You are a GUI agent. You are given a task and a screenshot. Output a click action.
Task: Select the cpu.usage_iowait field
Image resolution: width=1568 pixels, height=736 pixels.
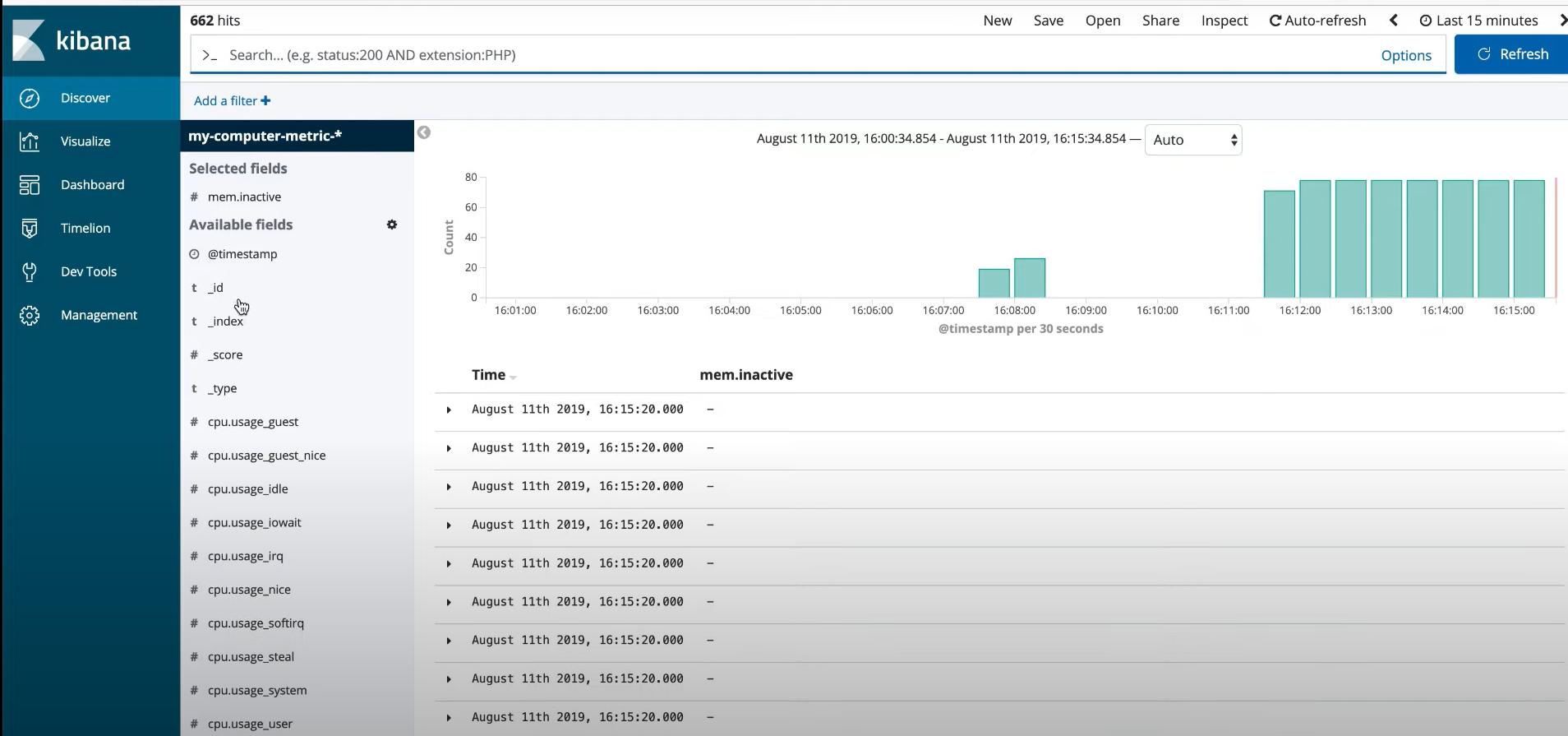coord(255,523)
